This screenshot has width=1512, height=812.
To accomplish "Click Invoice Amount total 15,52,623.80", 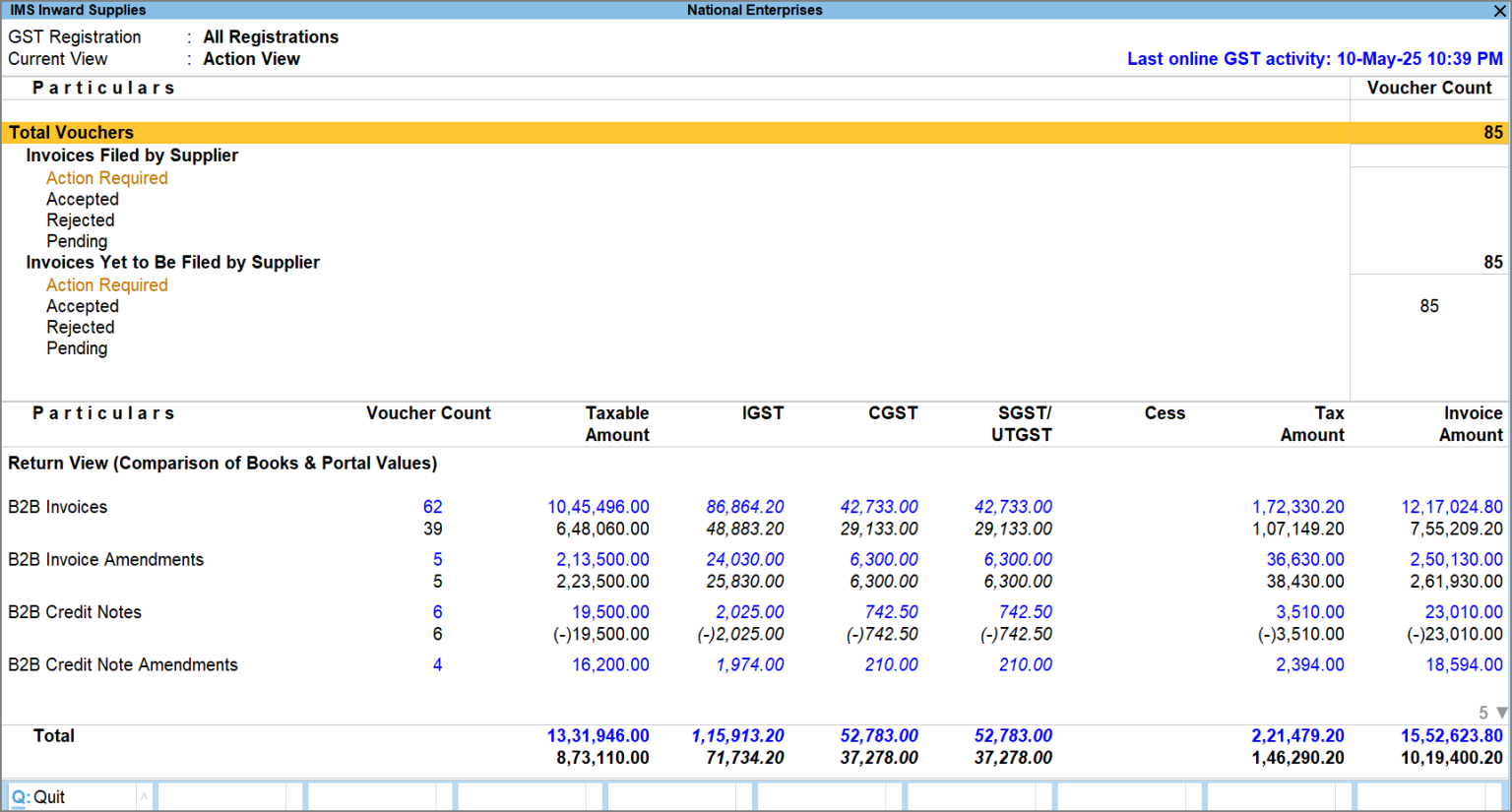I will click(x=1452, y=735).
